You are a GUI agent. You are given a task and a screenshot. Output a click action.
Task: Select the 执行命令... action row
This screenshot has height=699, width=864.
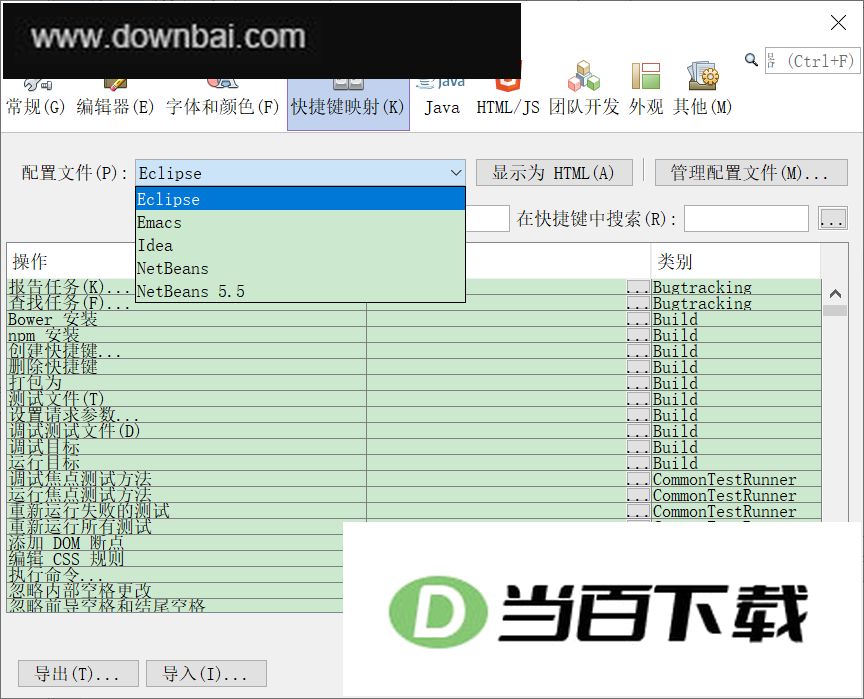tap(175, 575)
